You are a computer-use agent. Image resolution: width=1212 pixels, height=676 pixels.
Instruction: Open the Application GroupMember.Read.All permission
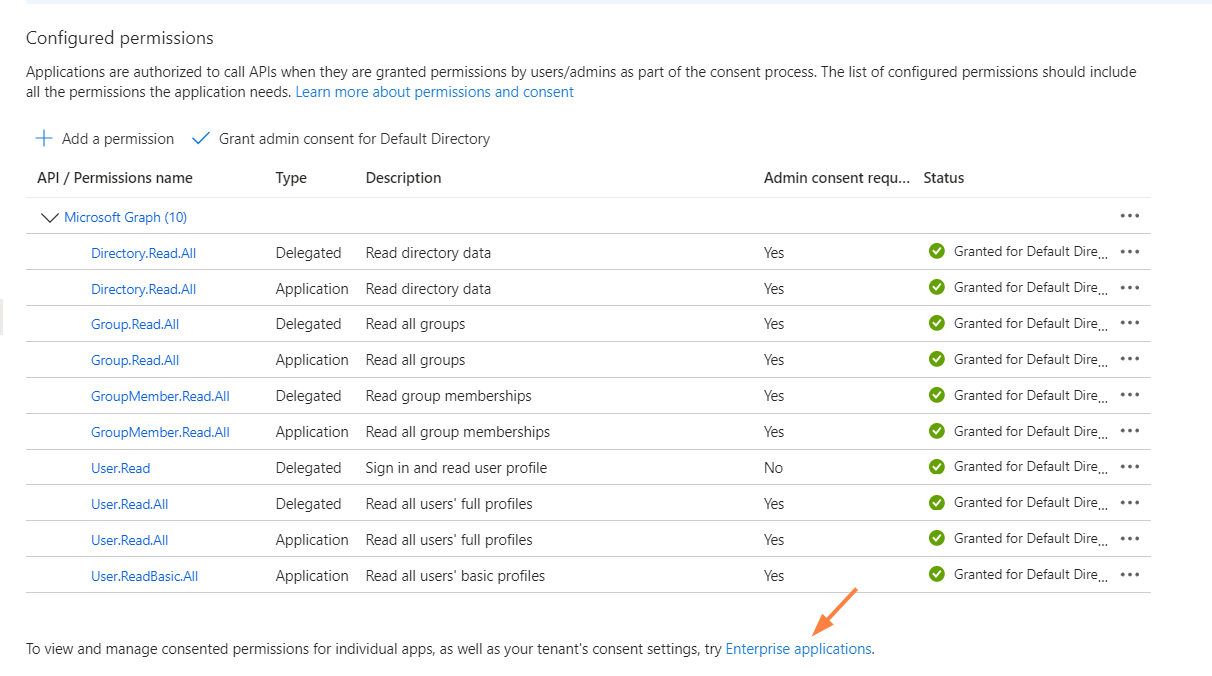160,432
